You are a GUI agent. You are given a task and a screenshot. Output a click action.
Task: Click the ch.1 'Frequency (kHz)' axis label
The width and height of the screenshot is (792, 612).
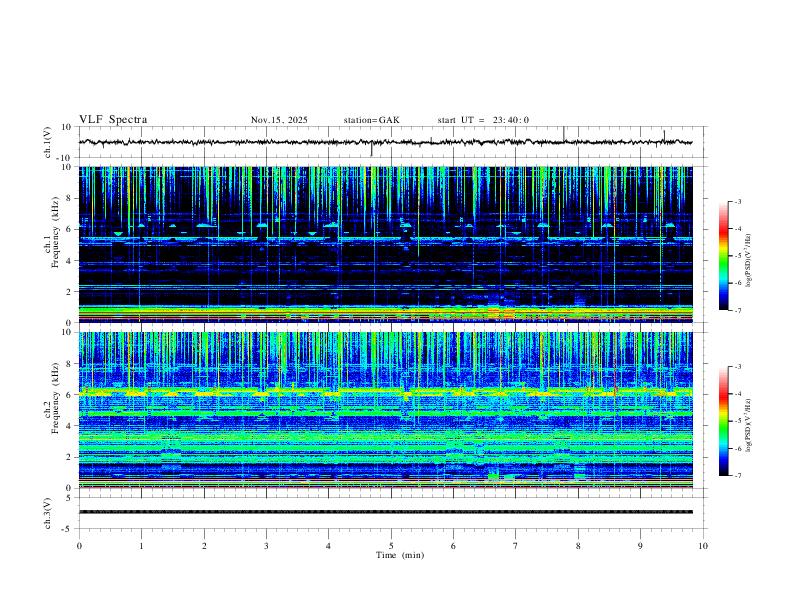click(55, 232)
